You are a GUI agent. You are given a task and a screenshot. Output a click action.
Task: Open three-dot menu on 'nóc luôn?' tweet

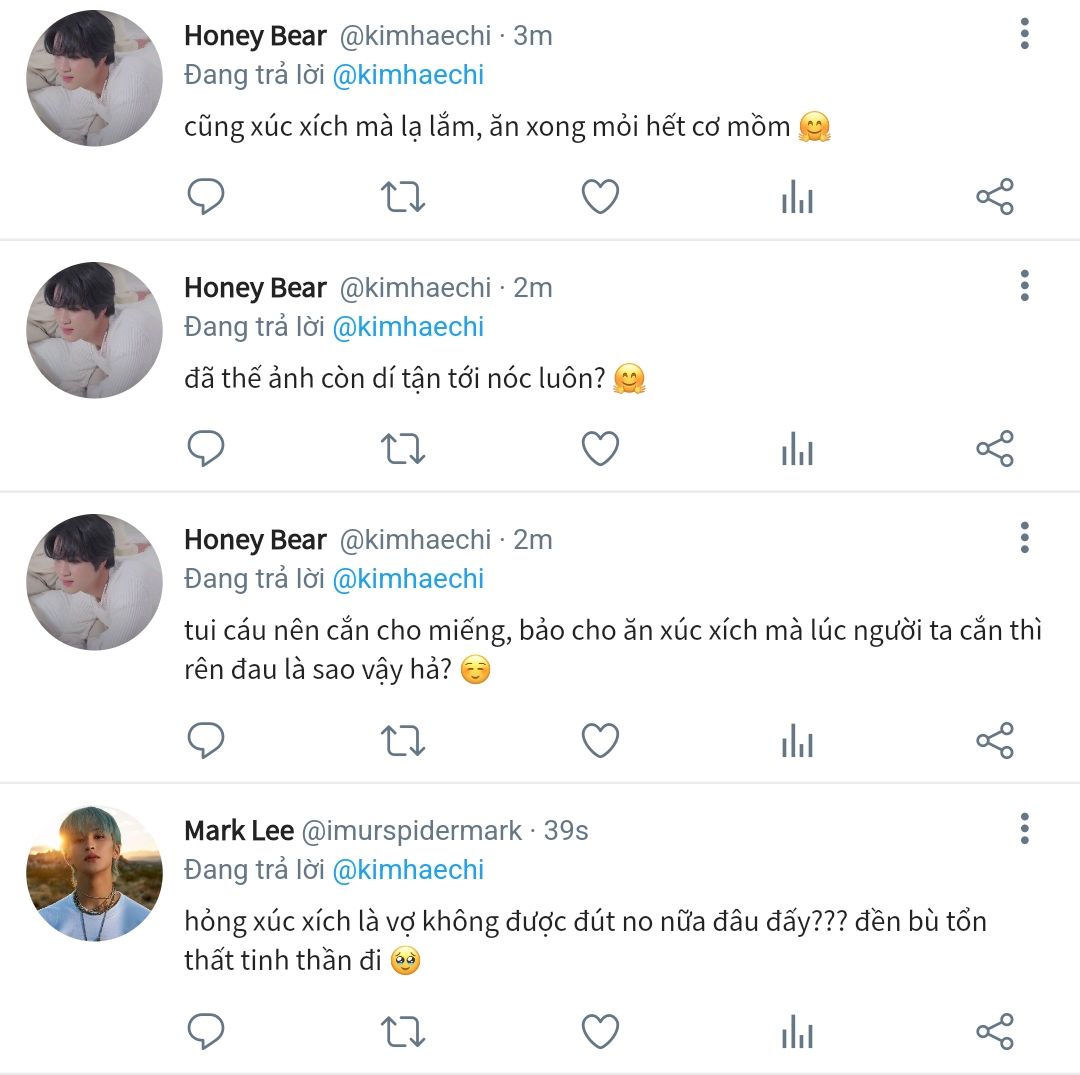tap(1024, 286)
